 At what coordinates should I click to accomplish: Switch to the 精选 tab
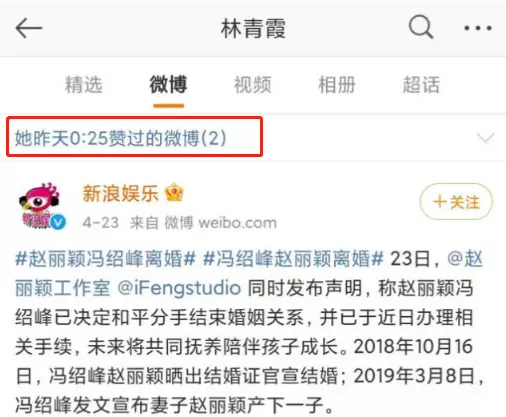(83, 84)
